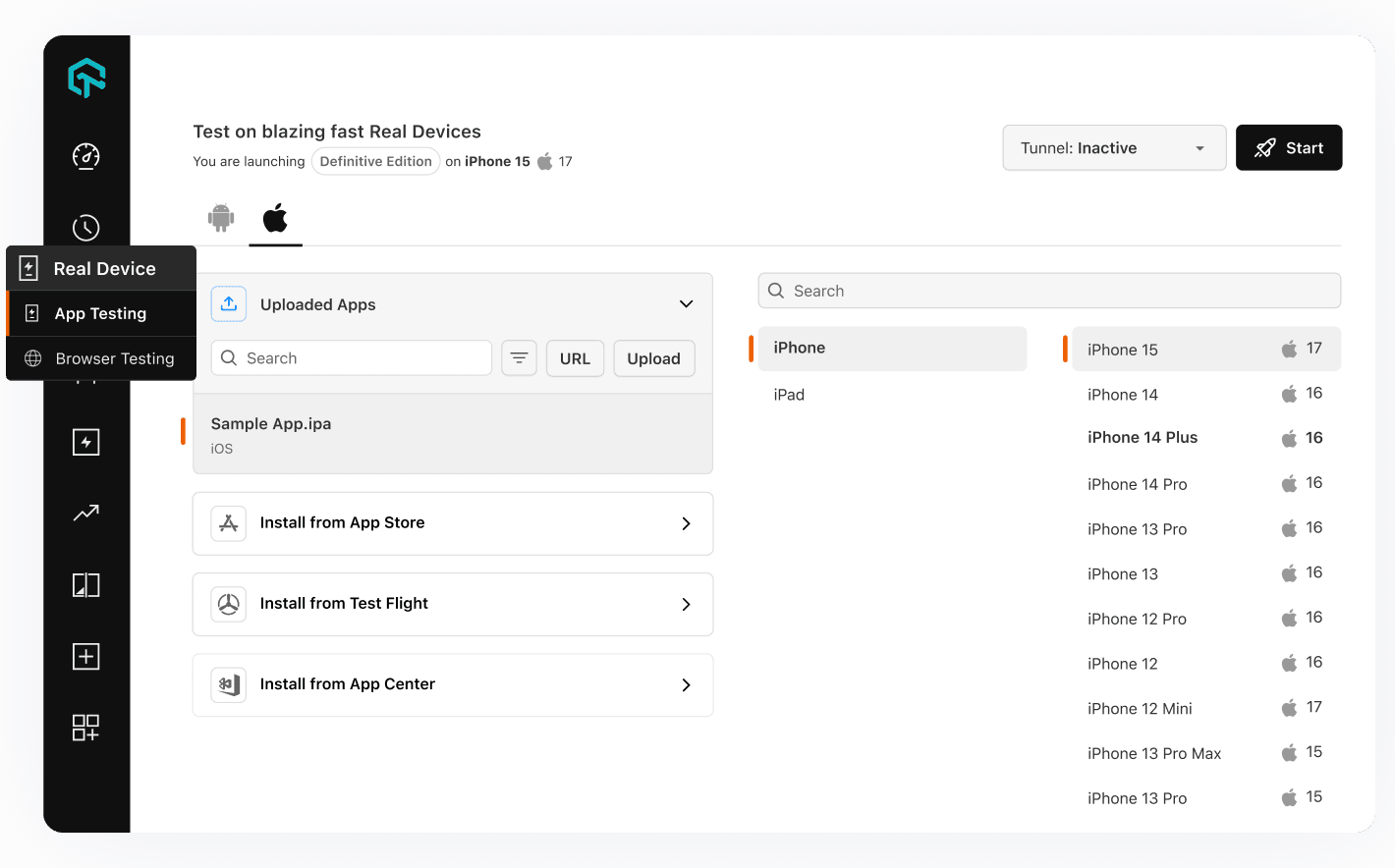The image size is (1395, 868).
Task: Open the test logs clock icon
Action: tap(86, 227)
